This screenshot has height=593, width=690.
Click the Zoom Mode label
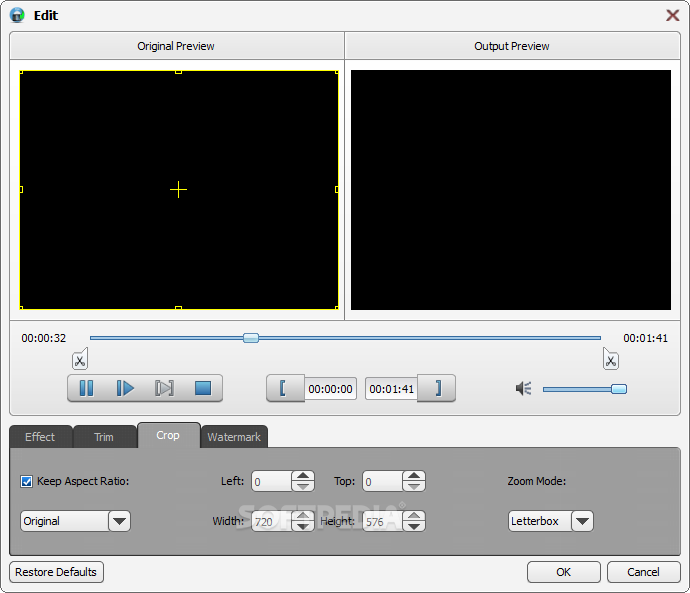536,481
